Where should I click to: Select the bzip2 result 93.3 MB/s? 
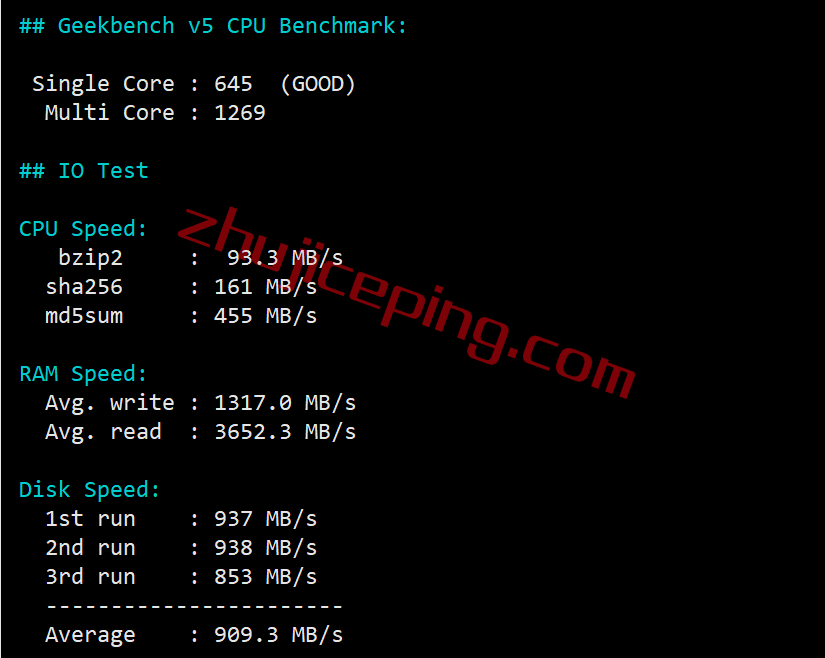(x=285, y=258)
